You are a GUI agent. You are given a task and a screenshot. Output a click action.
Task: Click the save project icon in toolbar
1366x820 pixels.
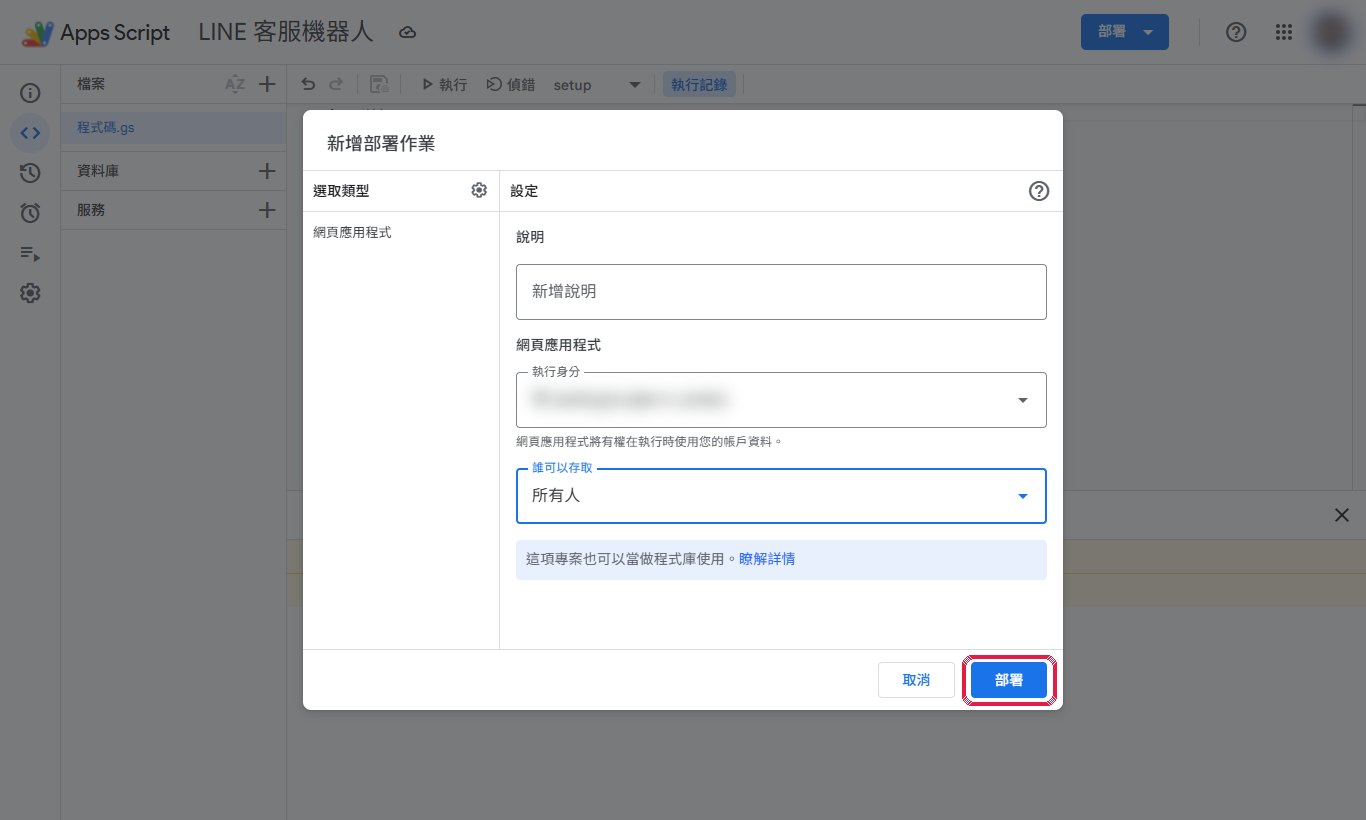(380, 85)
